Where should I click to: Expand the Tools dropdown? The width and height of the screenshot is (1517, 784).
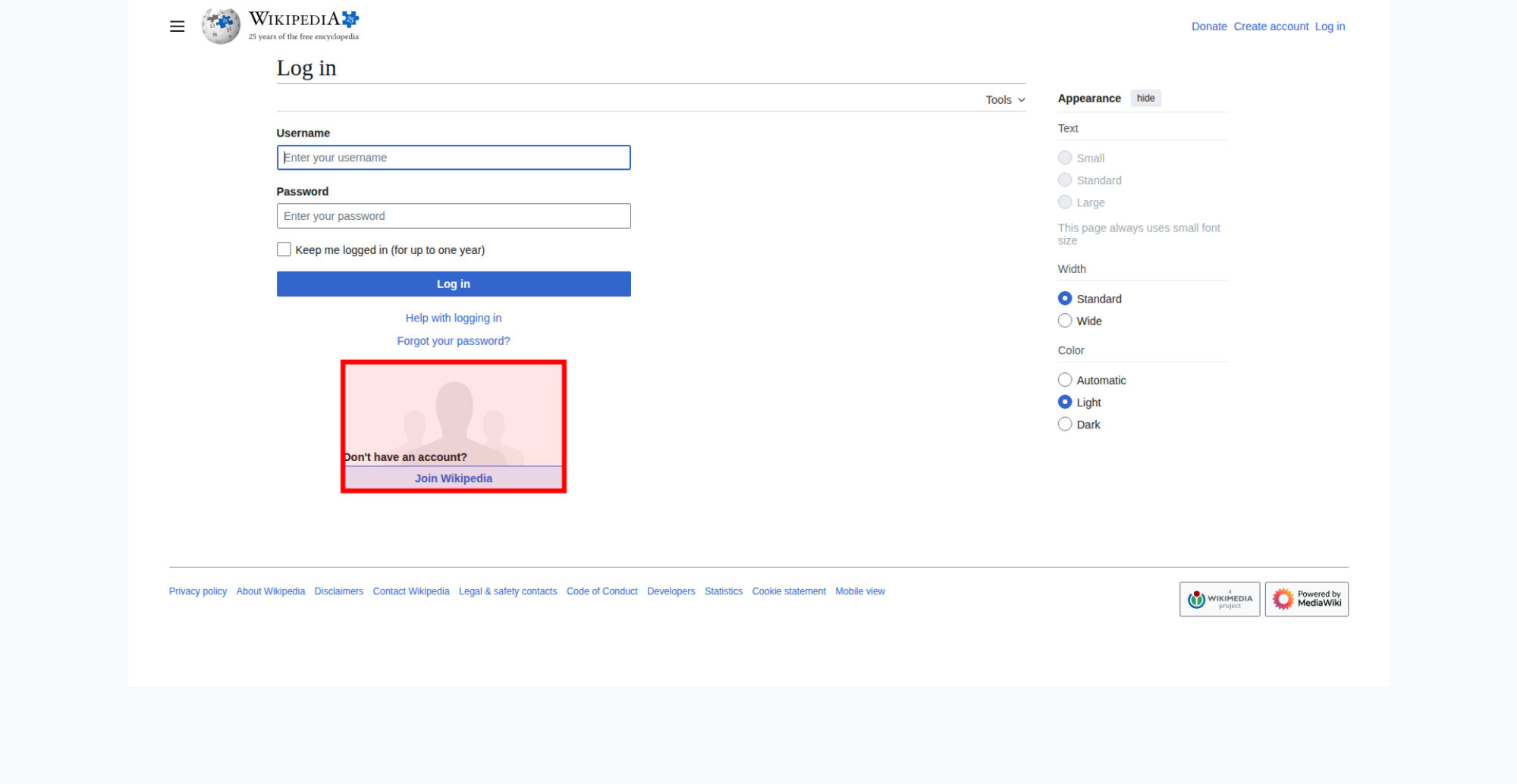pyautogui.click(x=1005, y=100)
